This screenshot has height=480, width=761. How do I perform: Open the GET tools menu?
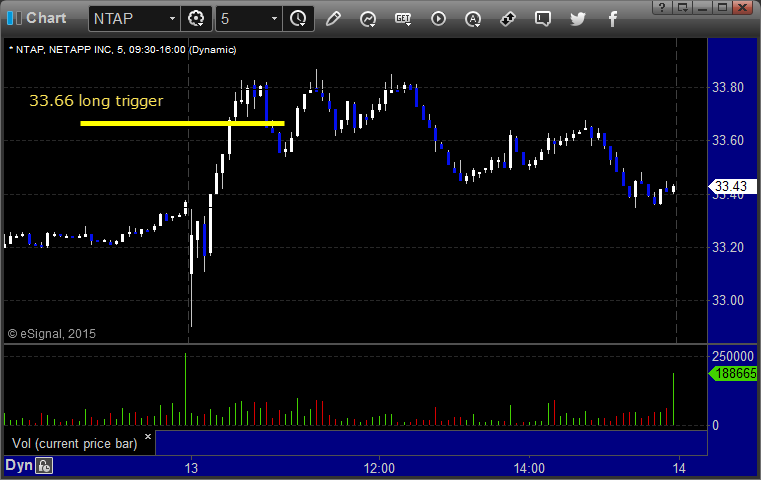click(403, 19)
